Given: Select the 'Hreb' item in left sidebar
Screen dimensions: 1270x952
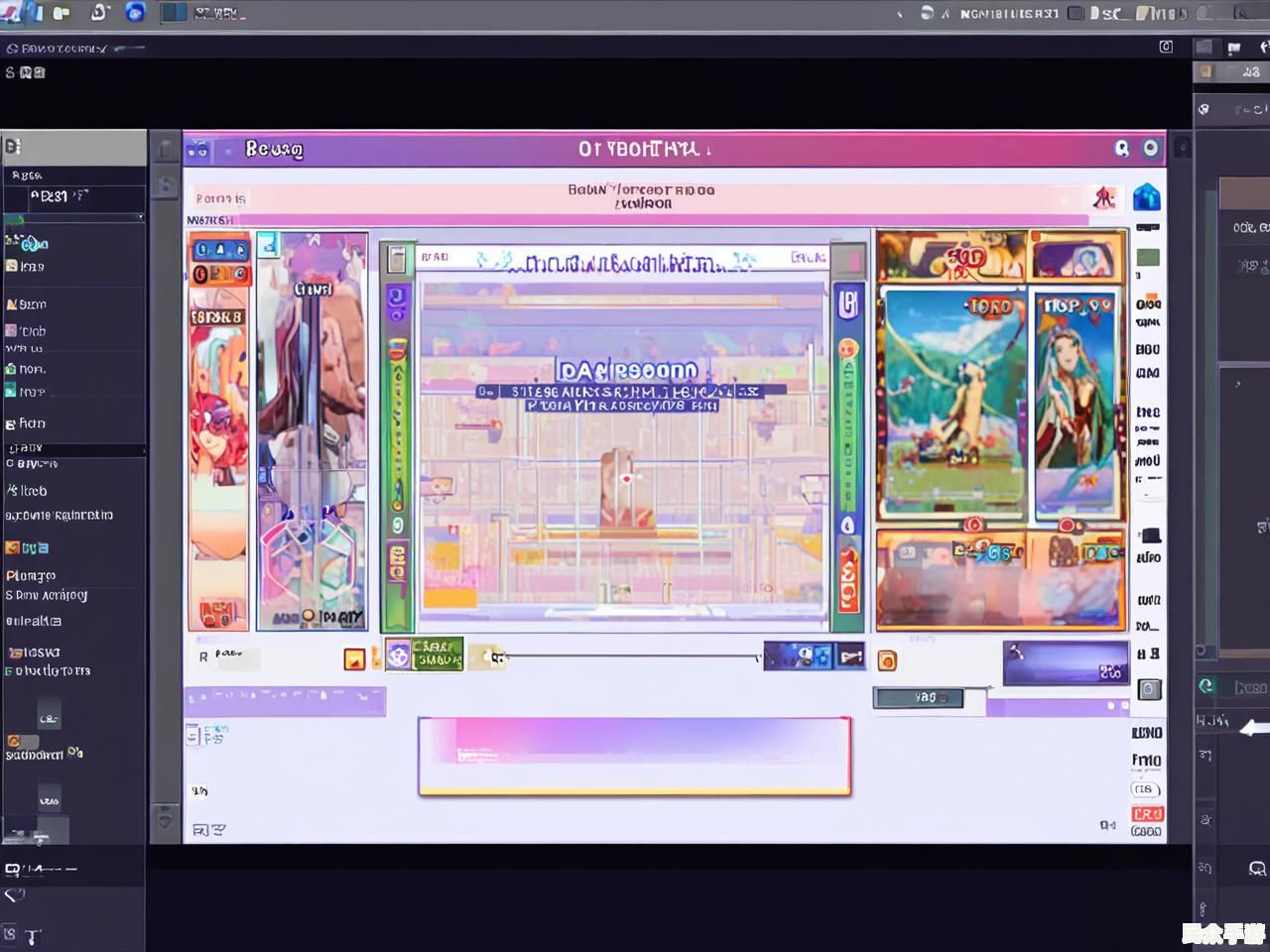Looking at the screenshot, I should [32, 491].
